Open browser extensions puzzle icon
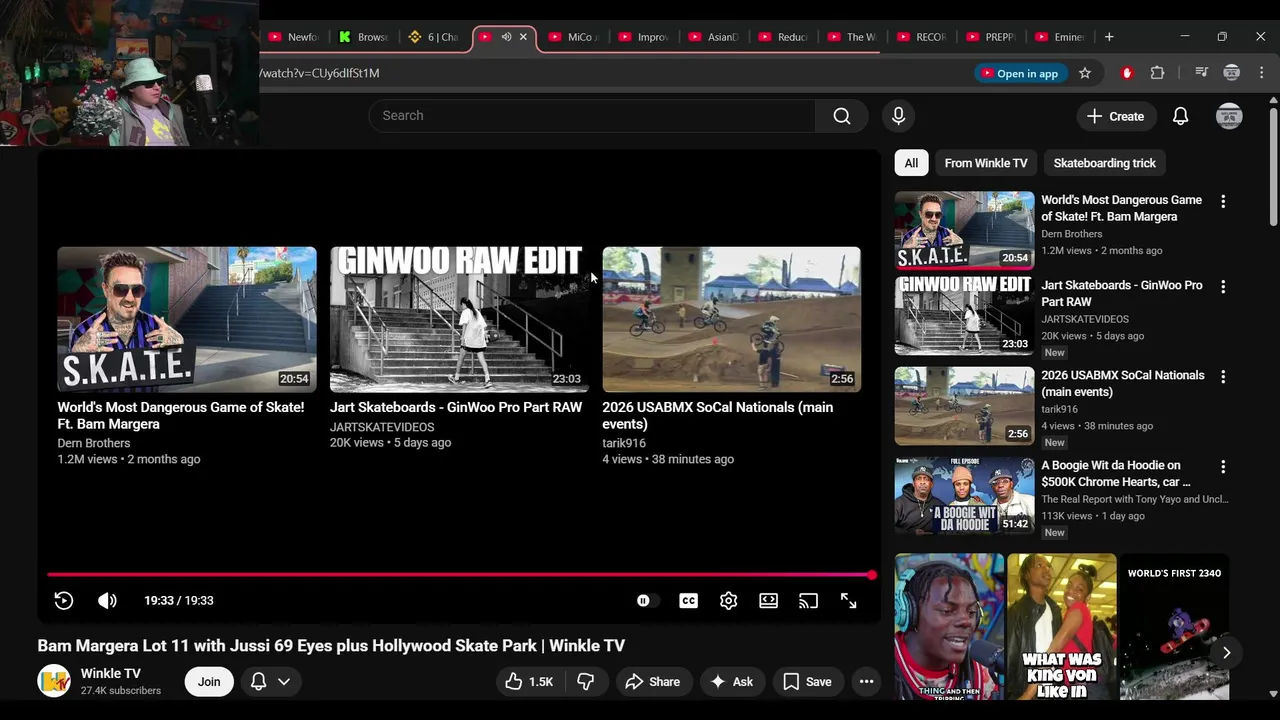The width and height of the screenshot is (1280, 720). [x=1158, y=73]
